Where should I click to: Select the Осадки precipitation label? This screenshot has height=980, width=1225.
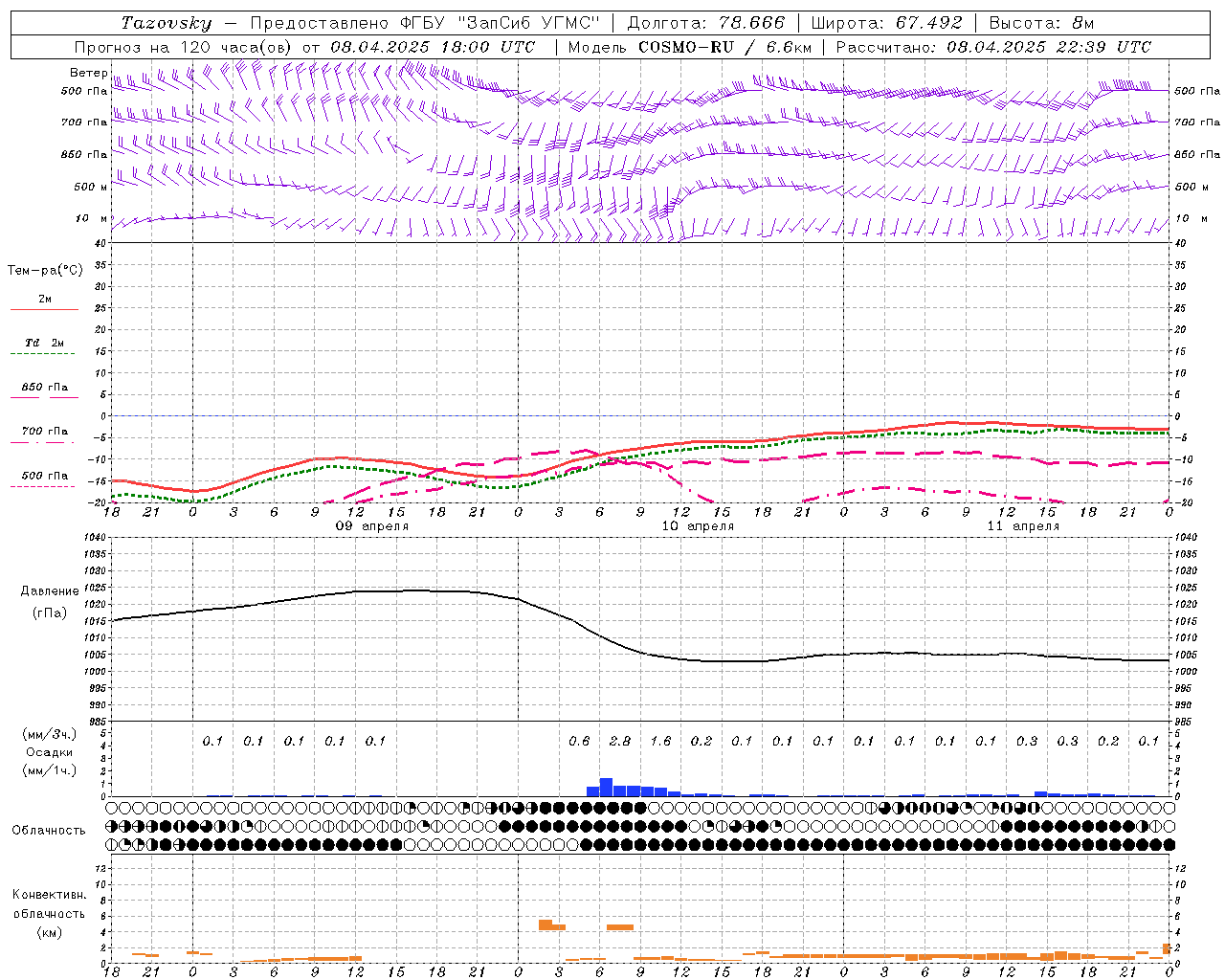[x=50, y=752]
